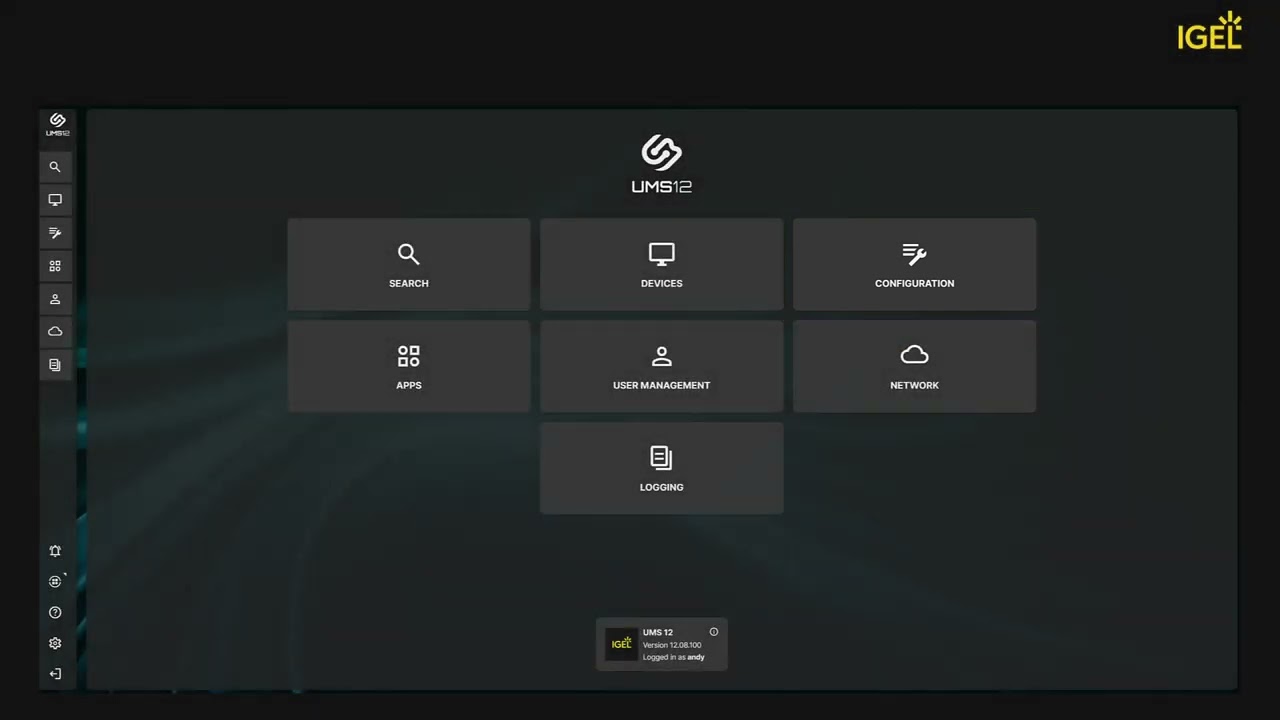Open the Network tile
Screen dimensions: 1280x720
pyautogui.click(x=914, y=367)
